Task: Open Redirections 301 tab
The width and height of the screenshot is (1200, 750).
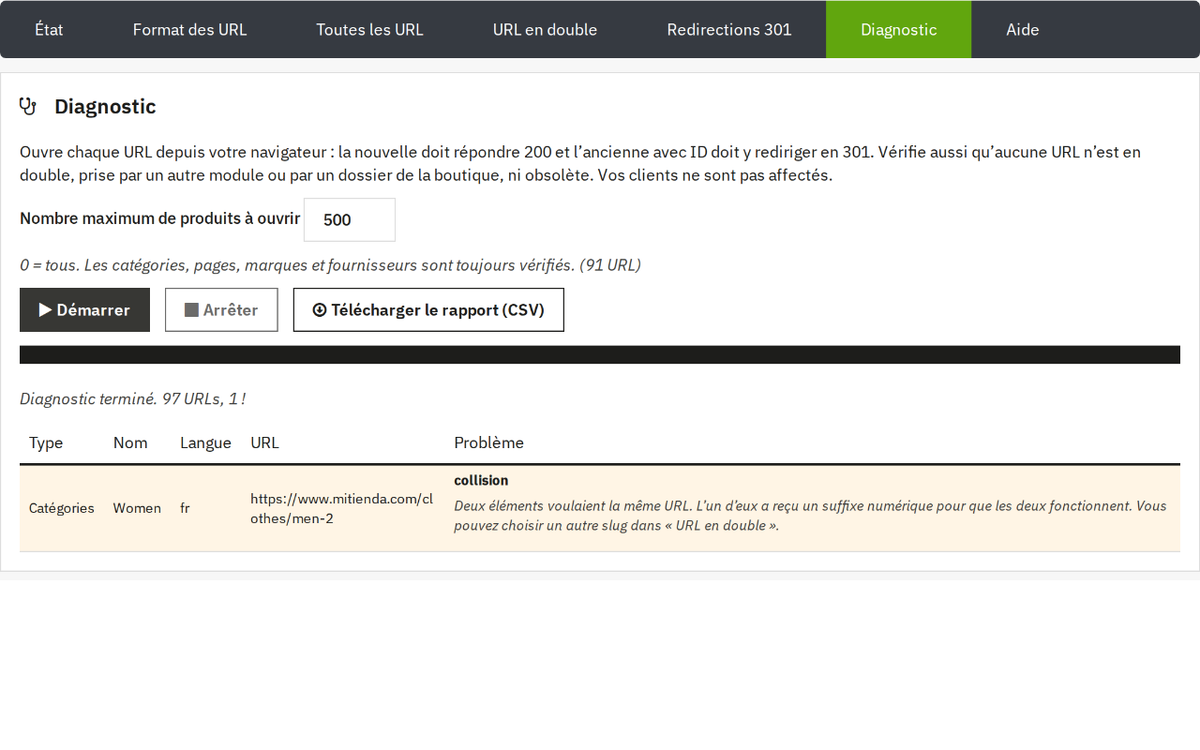Action: click(729, 29)
